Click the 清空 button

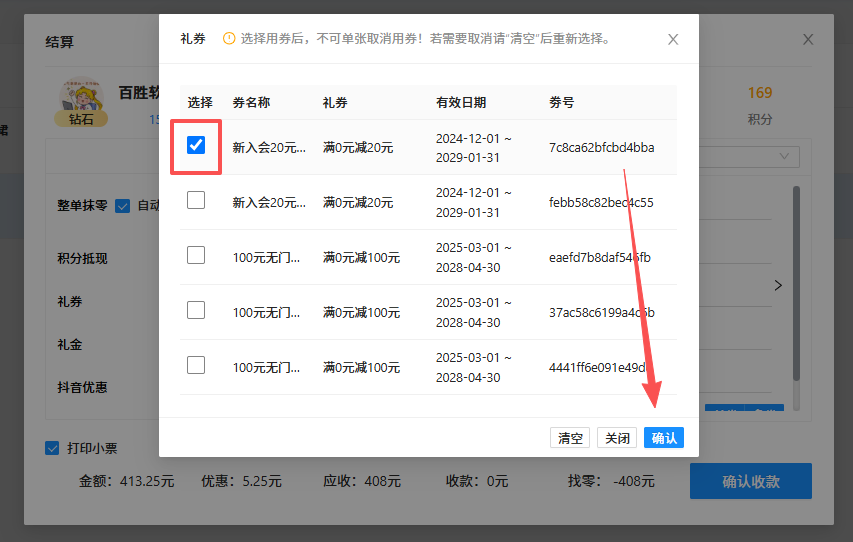tap(570, 438)
